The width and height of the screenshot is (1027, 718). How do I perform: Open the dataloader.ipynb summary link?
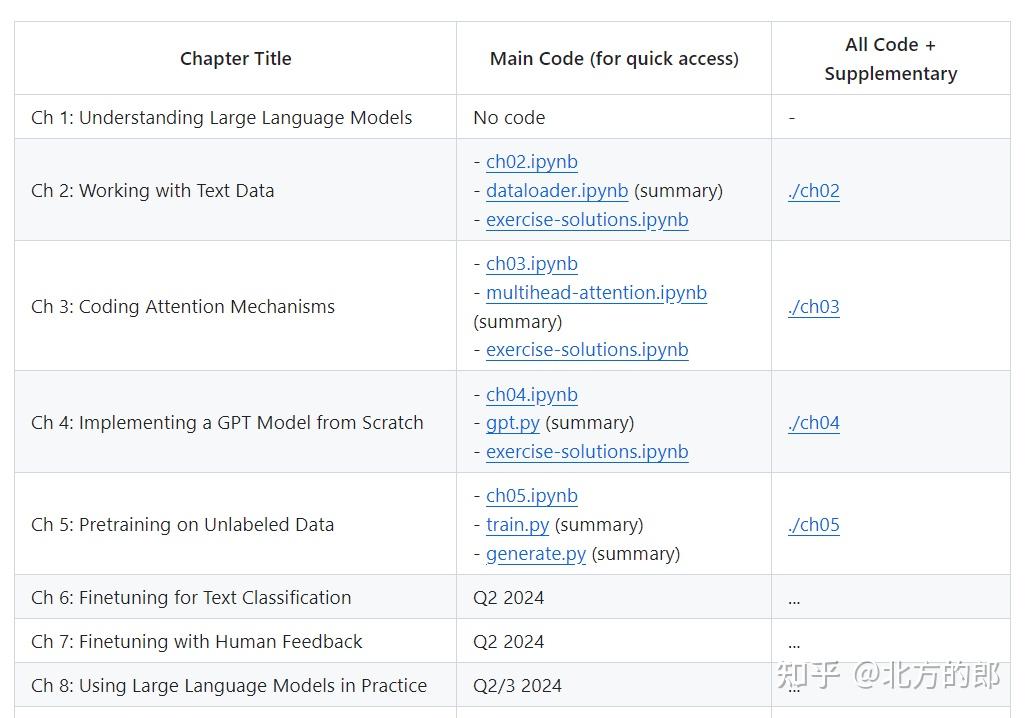coord(556,191)
